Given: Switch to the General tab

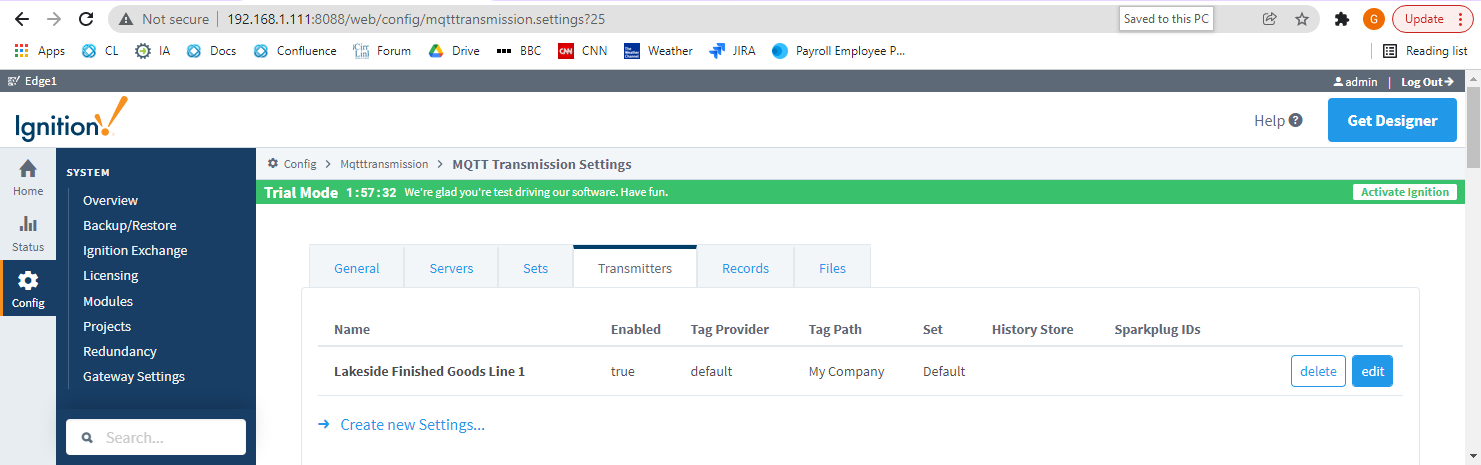Looking at the screenshot, I should [357, 268].
